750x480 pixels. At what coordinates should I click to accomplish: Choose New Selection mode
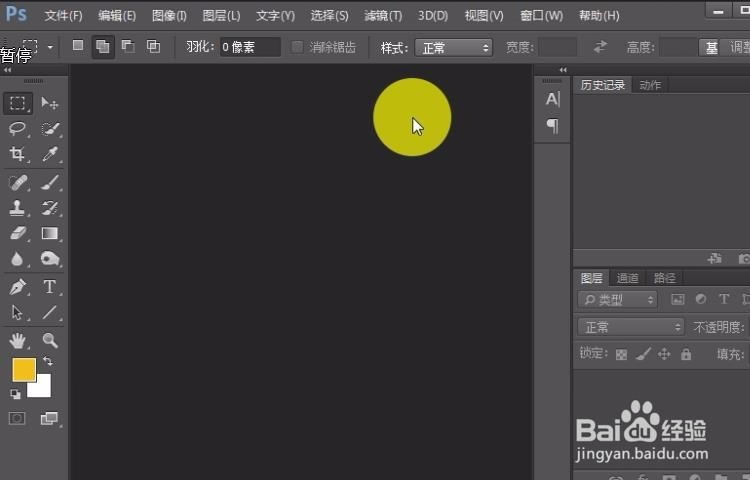coord(77,46)
